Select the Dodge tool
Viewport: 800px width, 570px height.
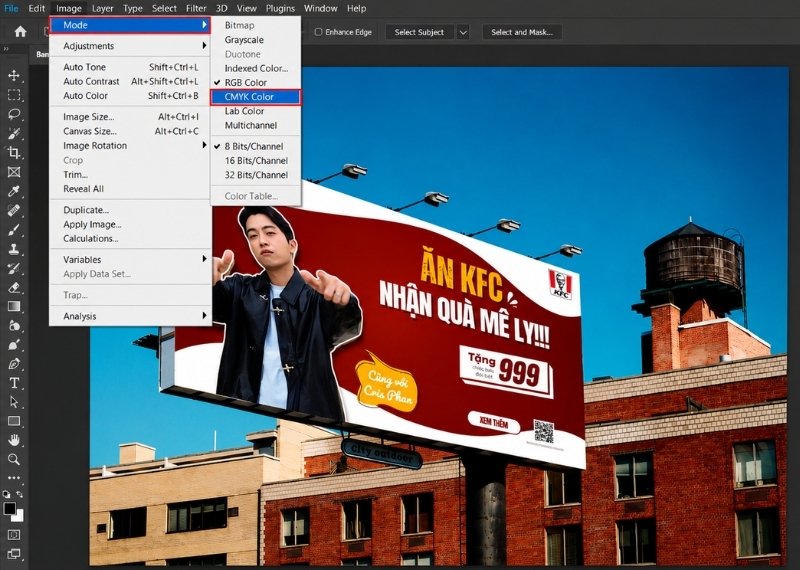(x=14, y=345)
